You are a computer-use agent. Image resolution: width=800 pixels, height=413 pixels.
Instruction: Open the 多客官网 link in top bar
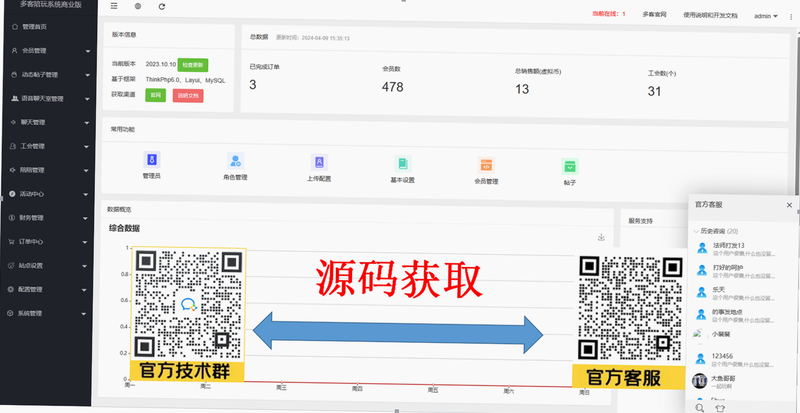tap(654, 14)
